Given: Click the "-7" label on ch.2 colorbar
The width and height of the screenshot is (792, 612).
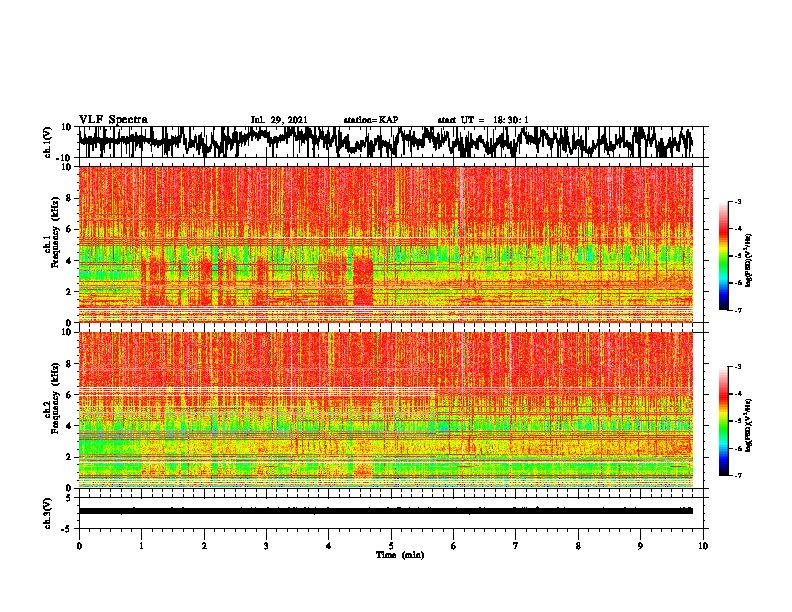Looking at the screenshot, I should (x=738, y=475).
